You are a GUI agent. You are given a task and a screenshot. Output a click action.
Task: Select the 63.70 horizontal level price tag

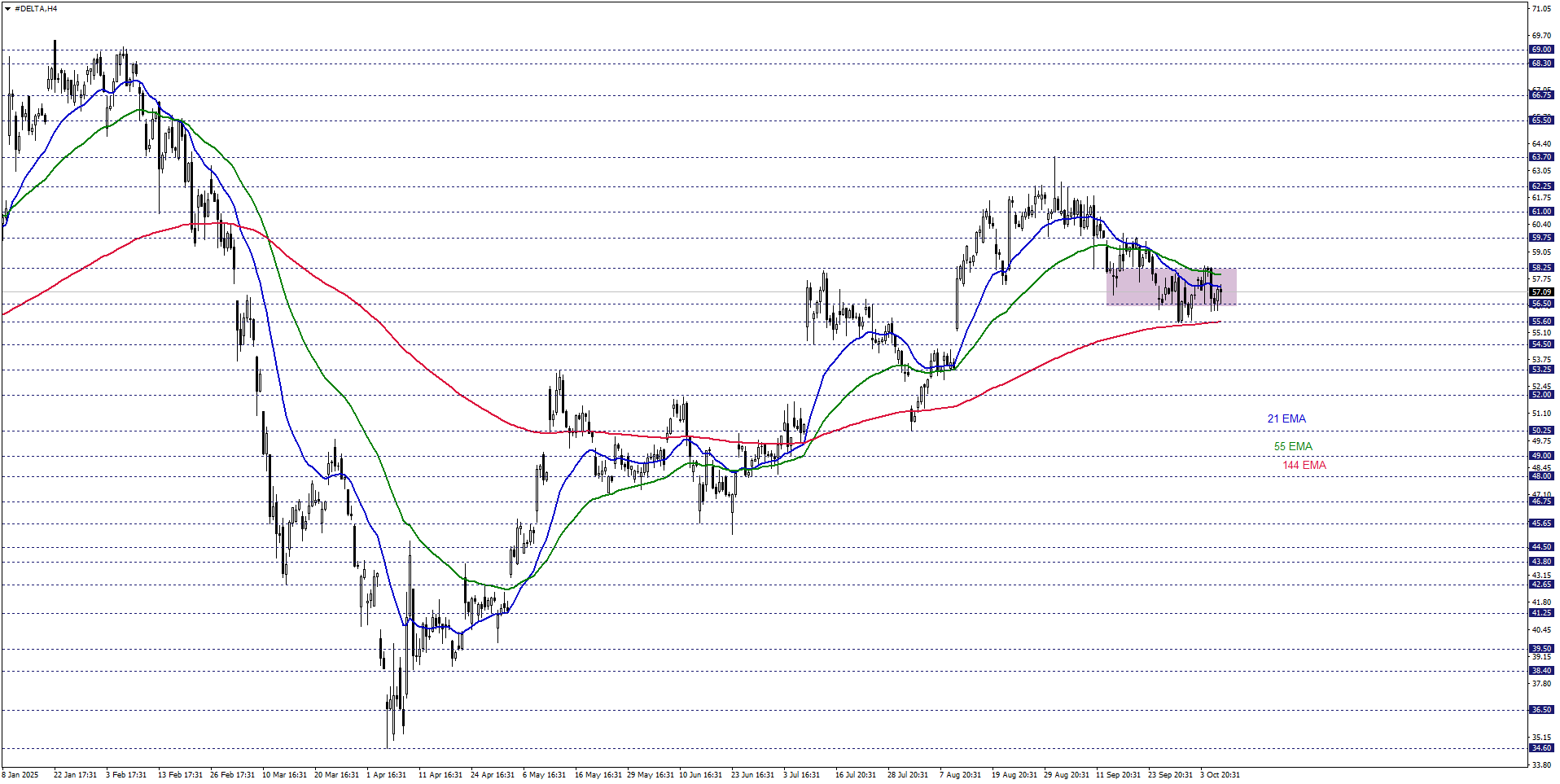(x=1540, y=157)
